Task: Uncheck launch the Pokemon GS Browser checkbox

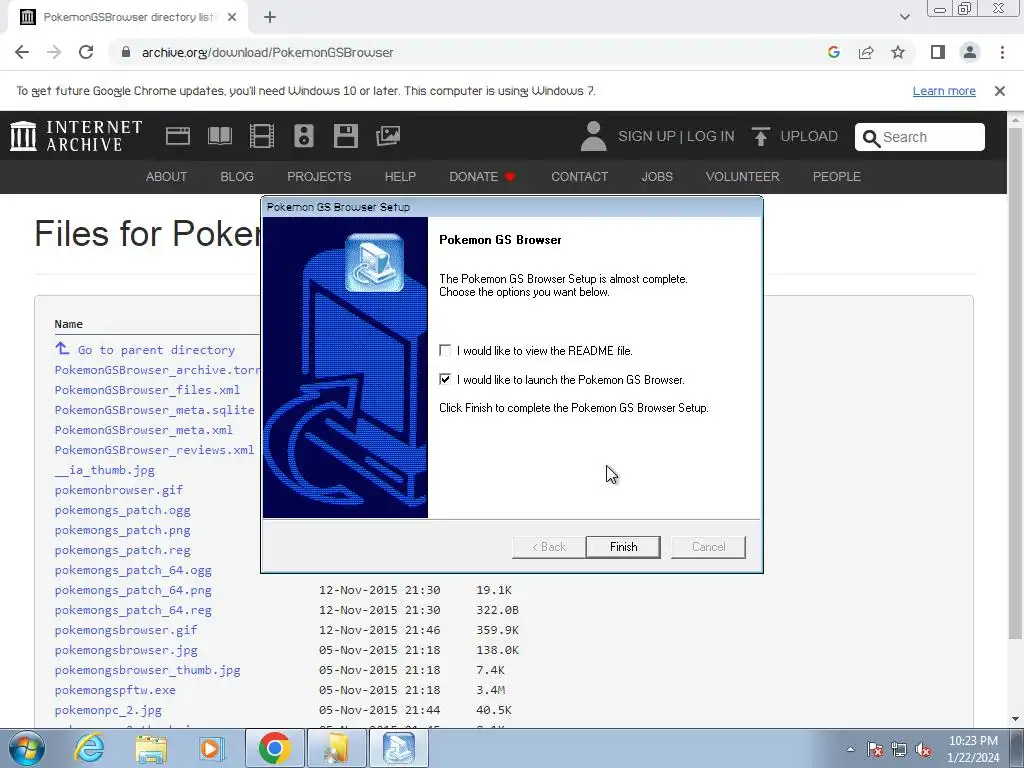Action: (445, 379)
